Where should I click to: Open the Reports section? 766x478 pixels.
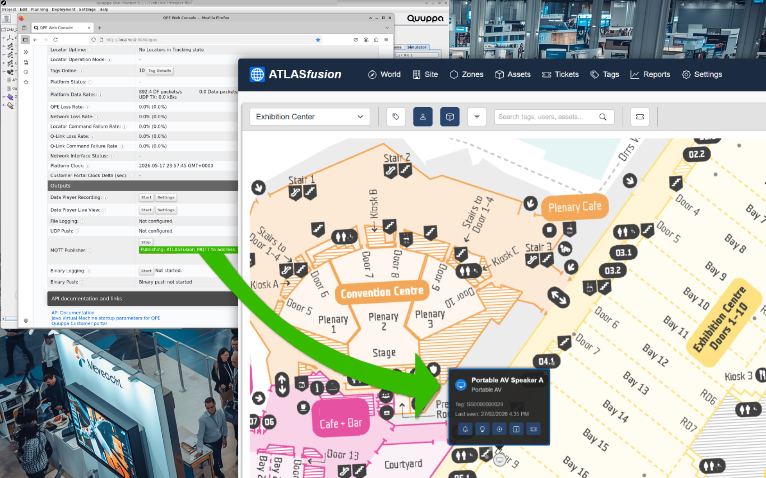tap(650, 74)
